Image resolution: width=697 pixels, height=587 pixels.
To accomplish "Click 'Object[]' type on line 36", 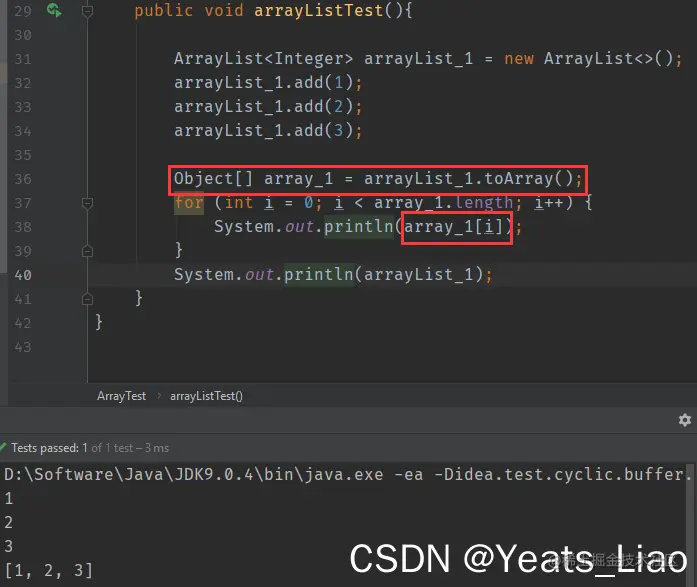I will tap(213, 179).
